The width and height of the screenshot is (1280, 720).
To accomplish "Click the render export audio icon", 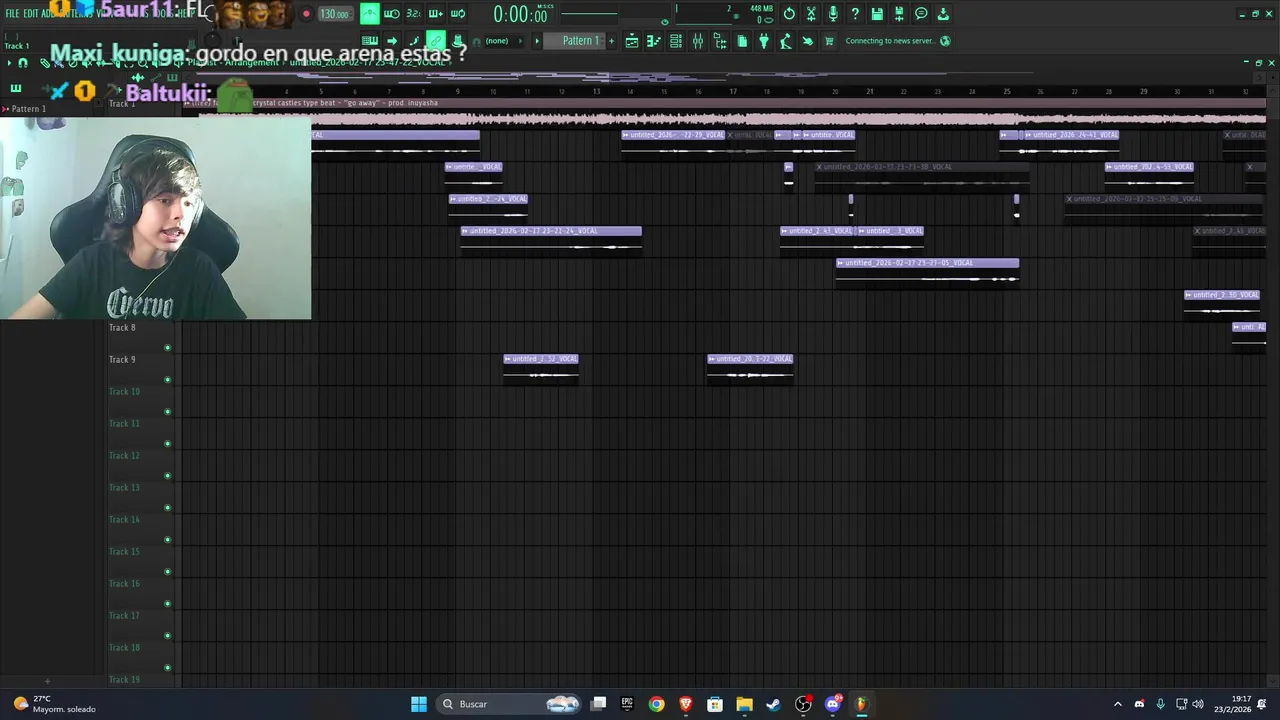I will (x=899, y=14).
